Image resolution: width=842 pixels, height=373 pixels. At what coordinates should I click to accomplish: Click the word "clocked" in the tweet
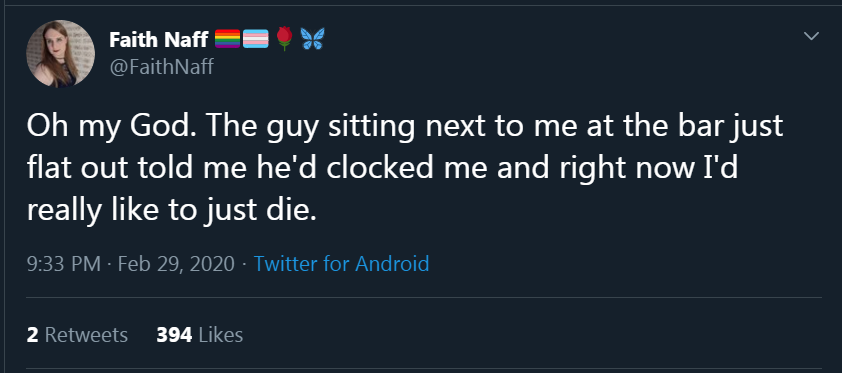click(380, 168)
